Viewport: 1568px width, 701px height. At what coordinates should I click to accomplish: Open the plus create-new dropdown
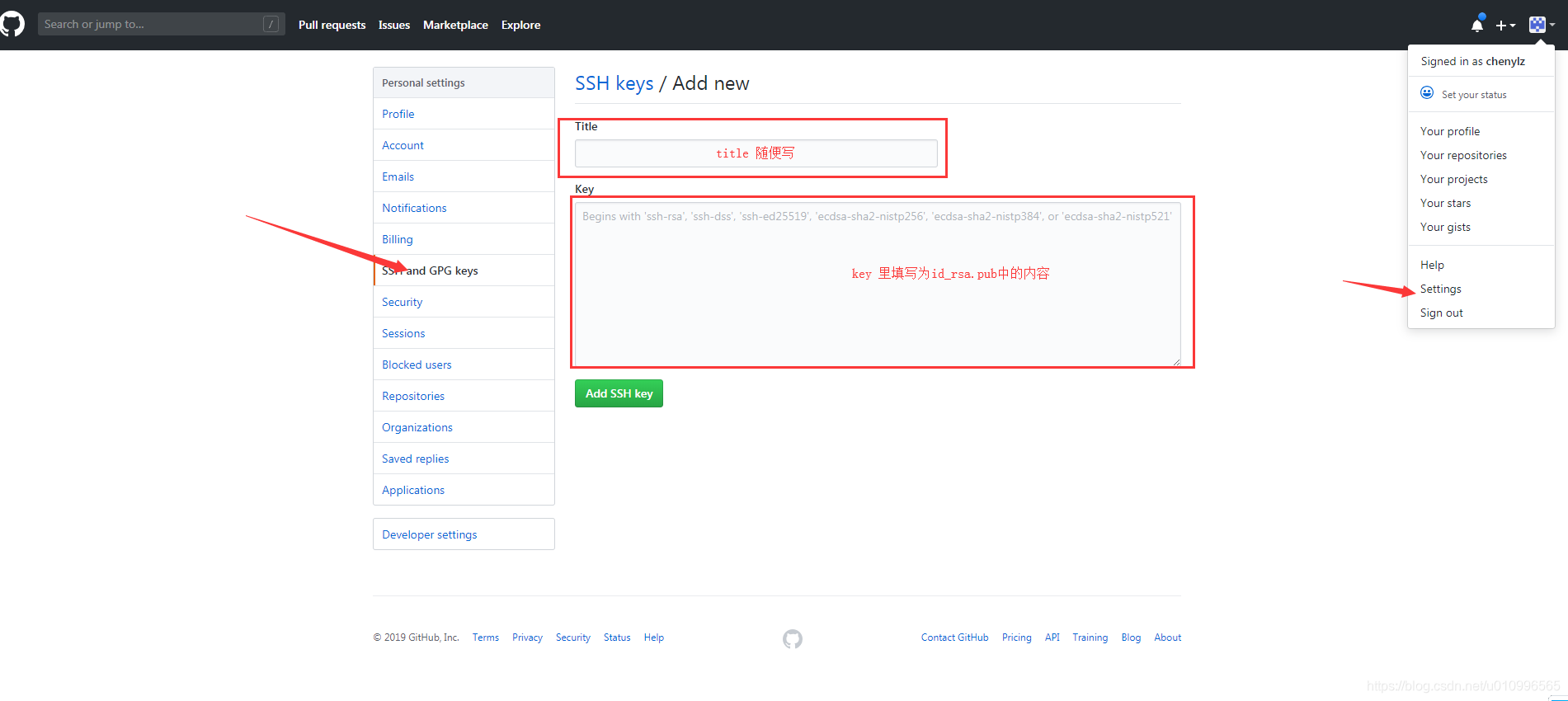[1505, 26]
